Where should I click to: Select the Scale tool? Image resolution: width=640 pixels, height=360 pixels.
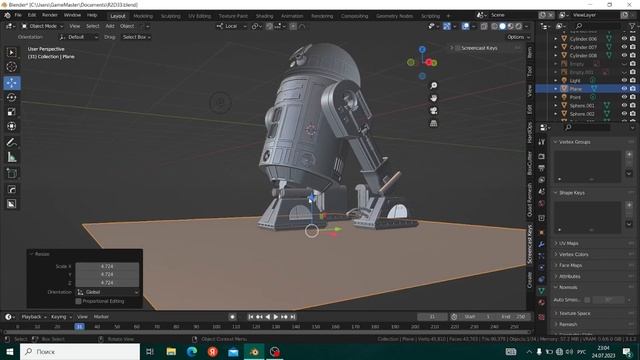[11, 111]
